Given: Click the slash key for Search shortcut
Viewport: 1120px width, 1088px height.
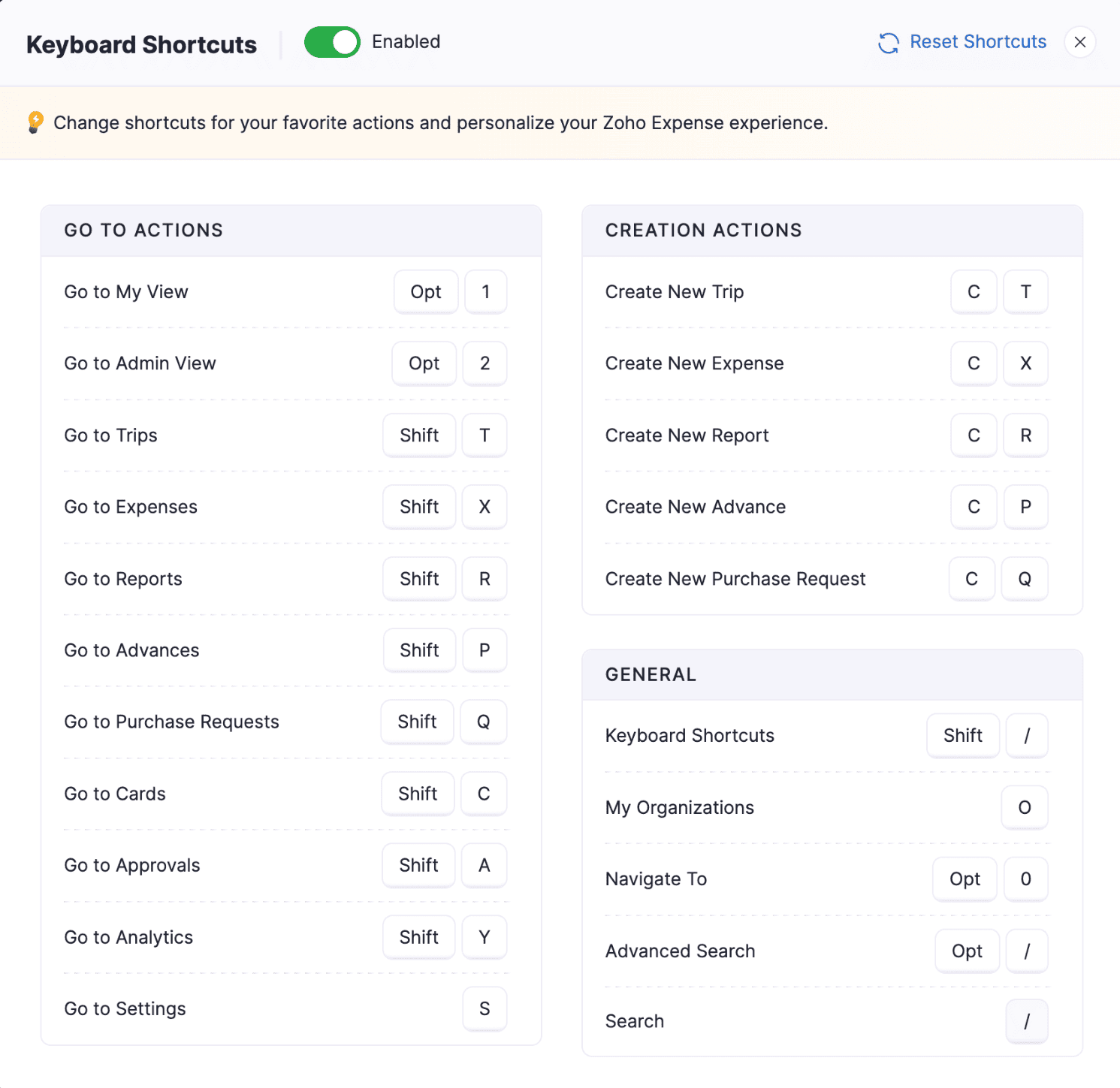Looking at the screenshot, I should [x=1026, y=1021].
